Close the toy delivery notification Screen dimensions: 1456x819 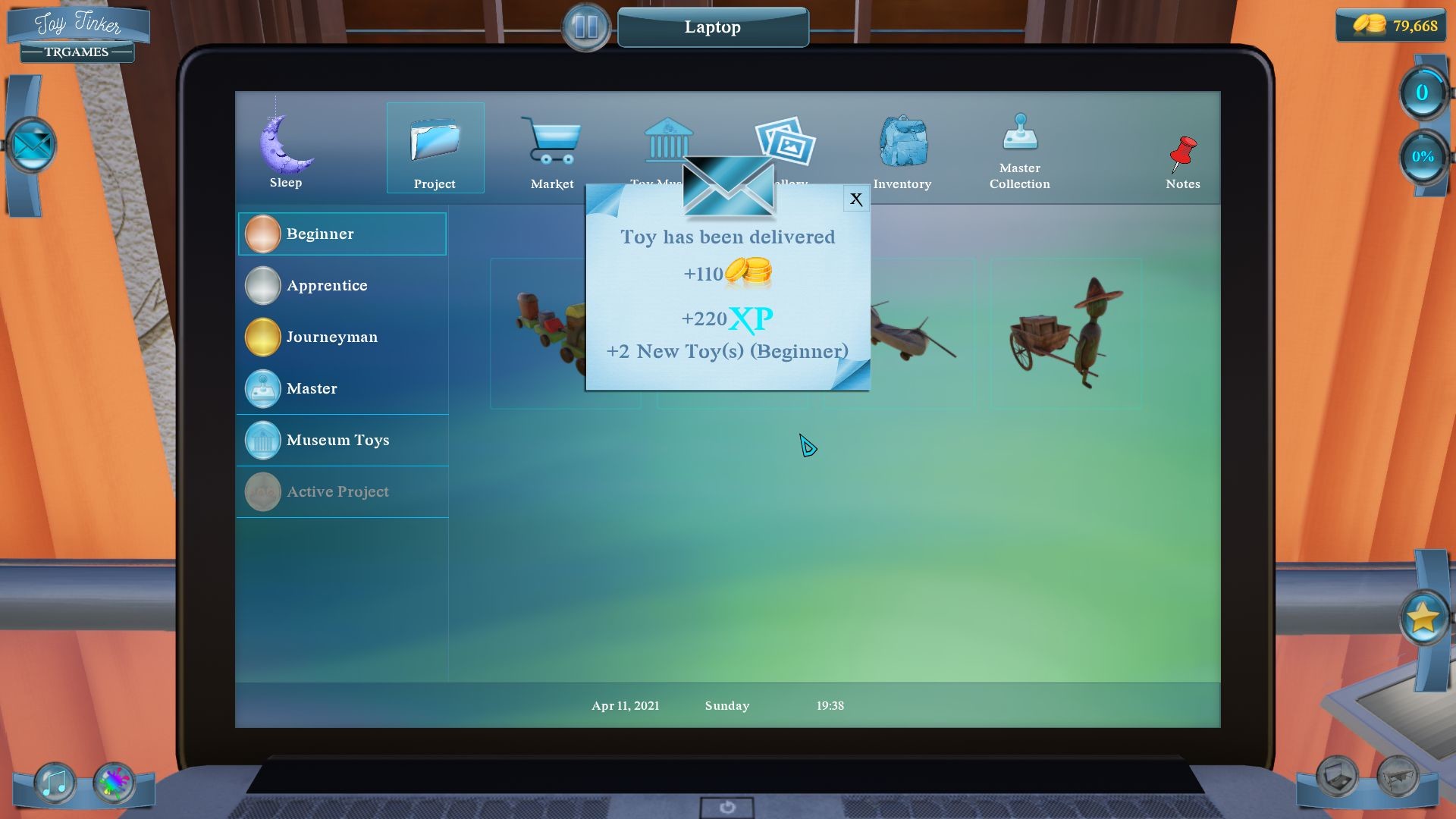(x=854, y=198)
